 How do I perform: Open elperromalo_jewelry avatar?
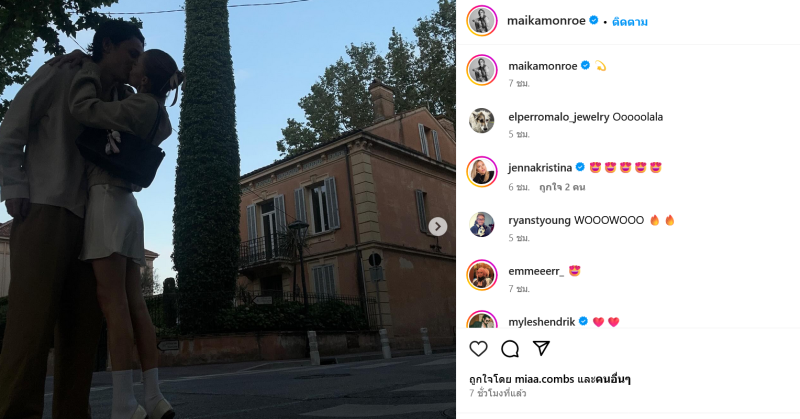482,121
